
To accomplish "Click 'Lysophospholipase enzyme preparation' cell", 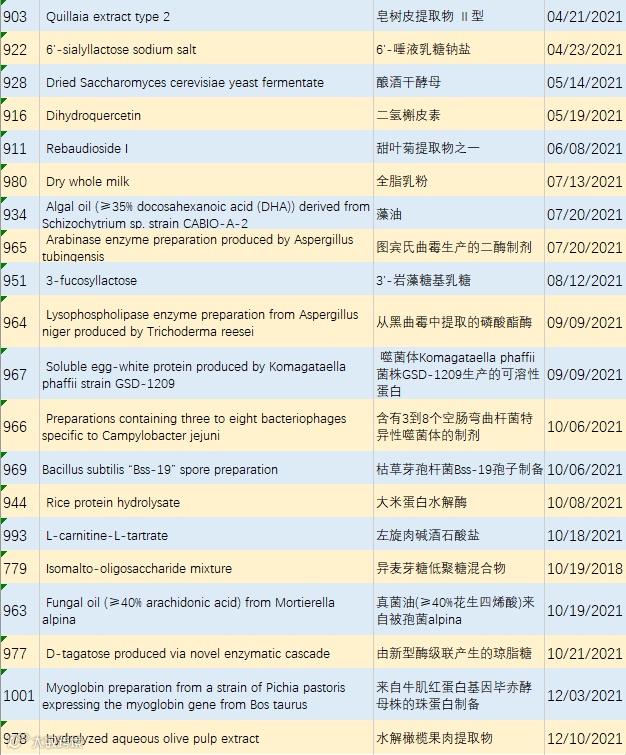I will (206, 322).
